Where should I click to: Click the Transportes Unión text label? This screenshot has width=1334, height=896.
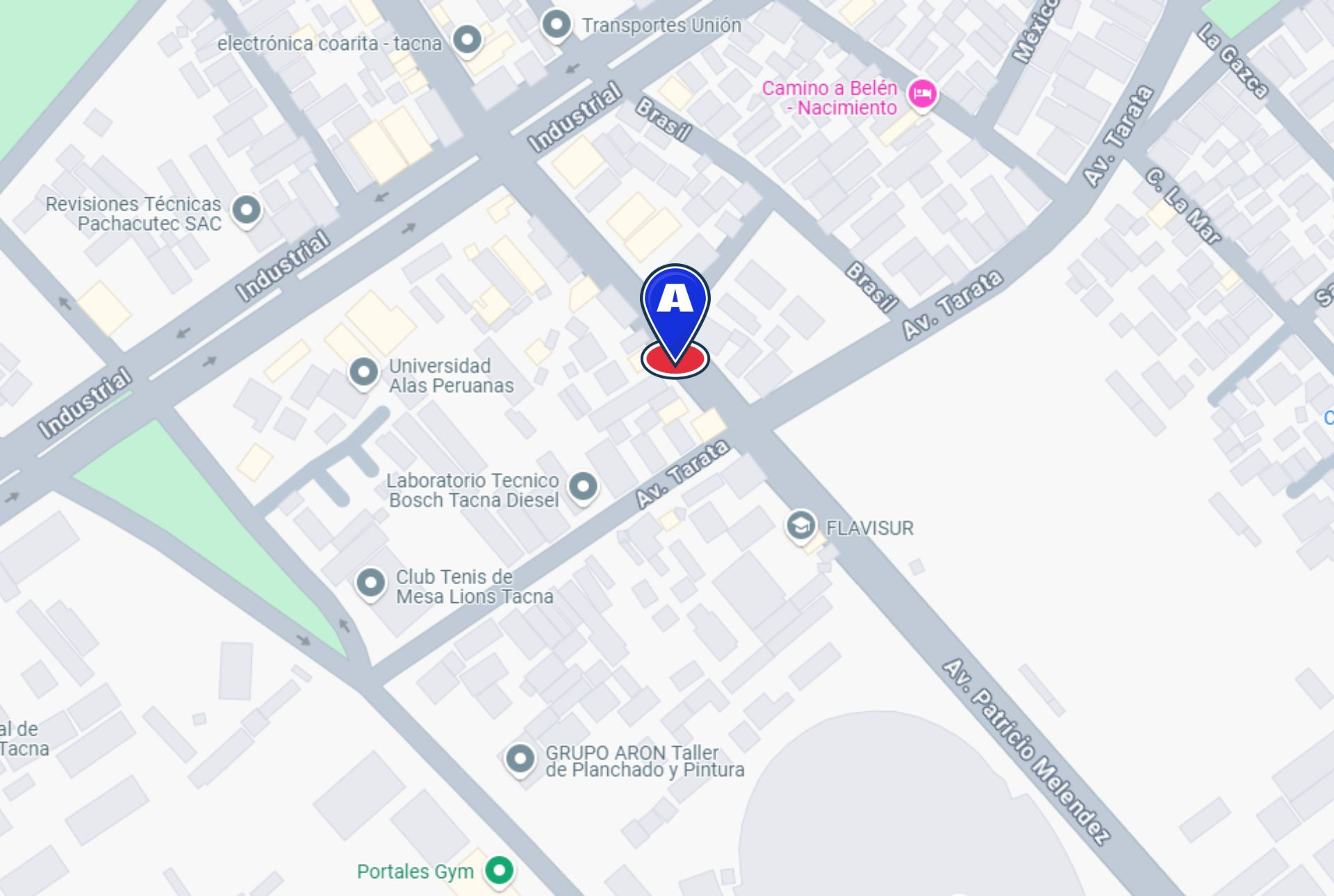click(x=661, y=26)
